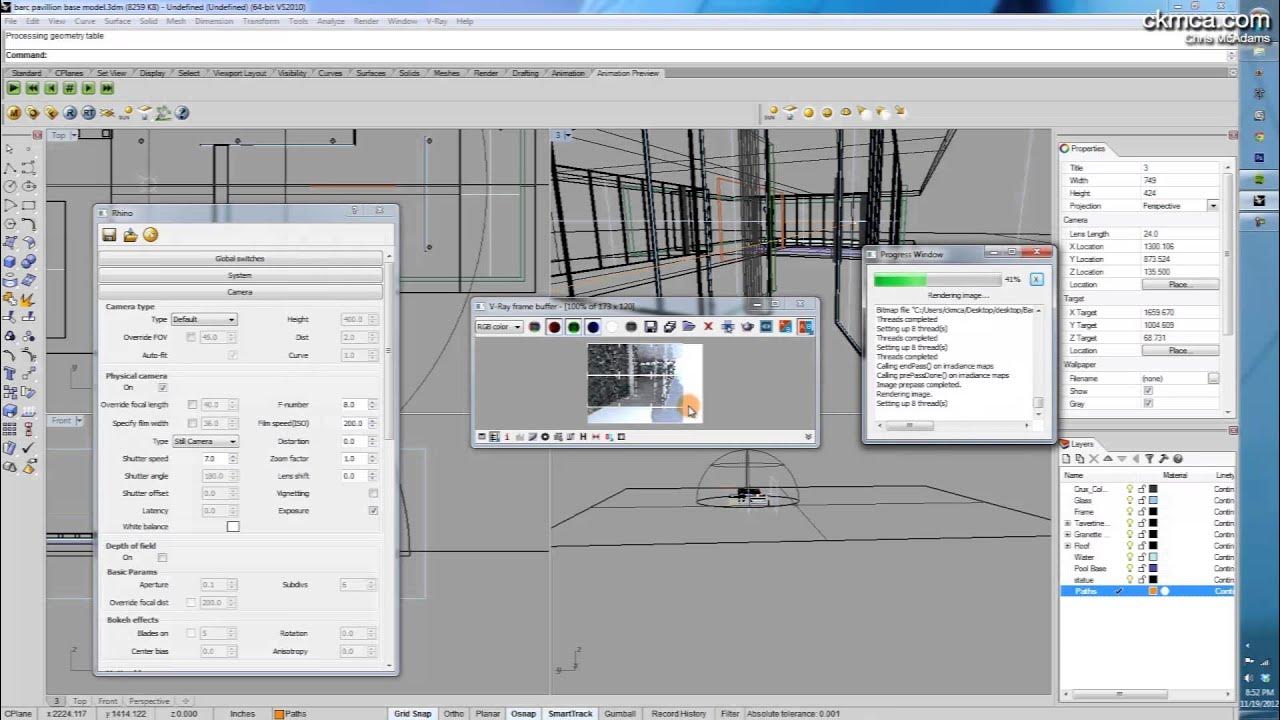Expand frame buffer bottom toolbar chevron
The width and height of the screenshot is (1280, 720).
click(x=808, y=437)
